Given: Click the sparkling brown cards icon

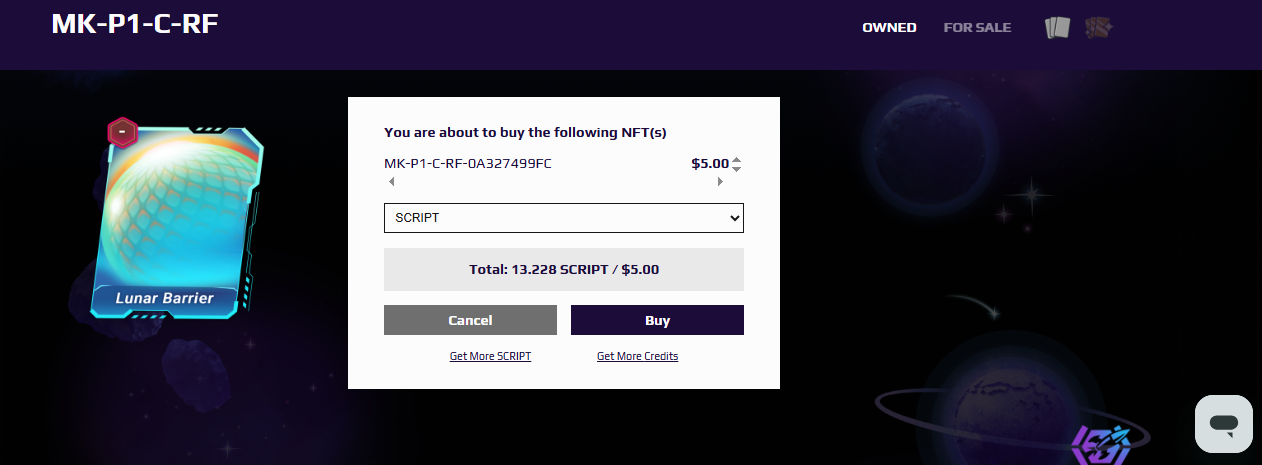Looking at the screenshot, I should click(x=1099, y=28).
